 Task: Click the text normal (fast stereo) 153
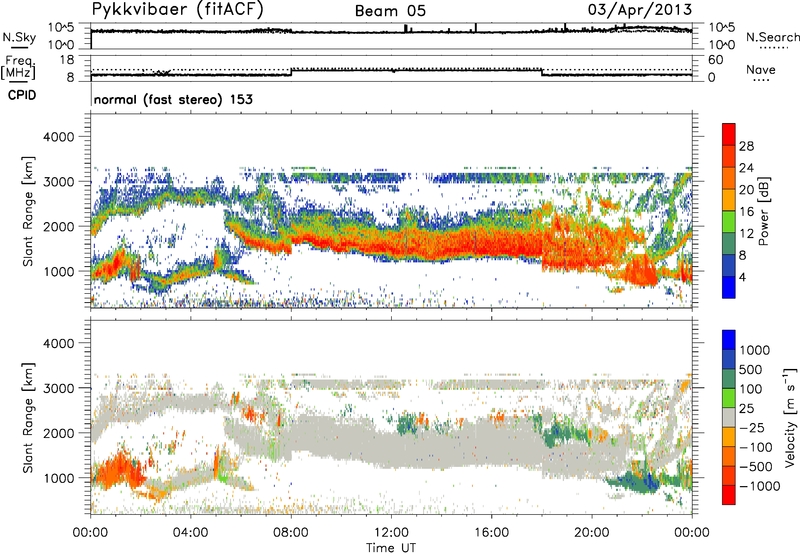pyautogui.click(x=173, y=99)
